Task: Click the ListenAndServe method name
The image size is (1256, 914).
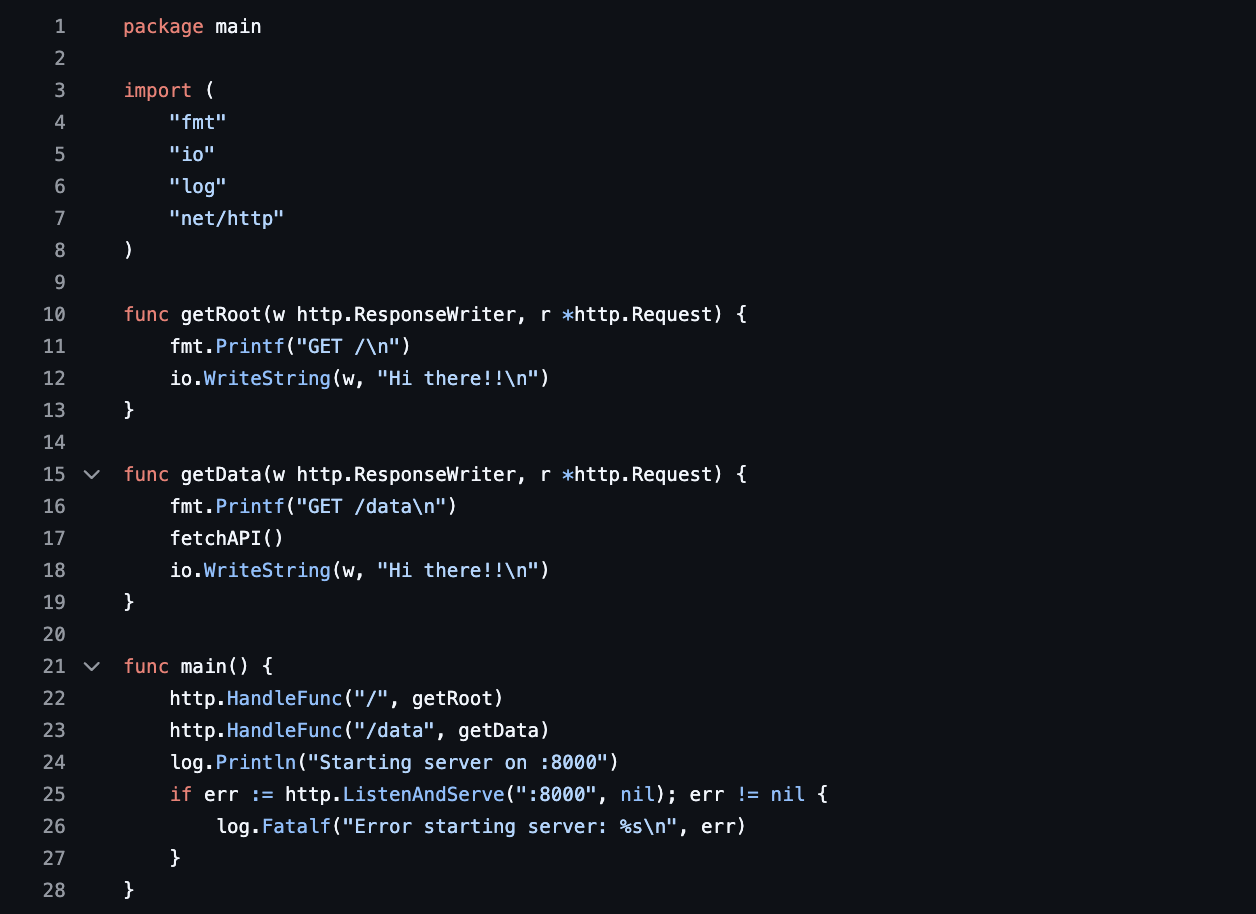Action: click(425, 794)
